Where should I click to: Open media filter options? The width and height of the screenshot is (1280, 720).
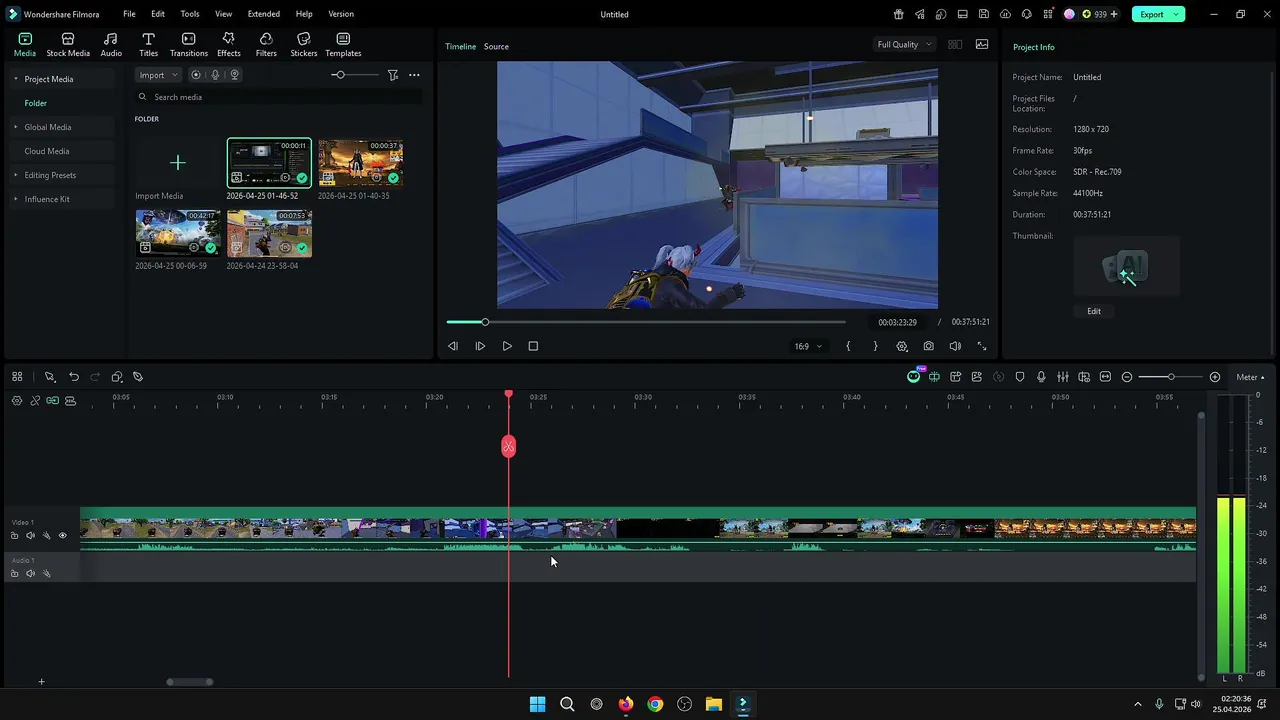tap(393, 75)
